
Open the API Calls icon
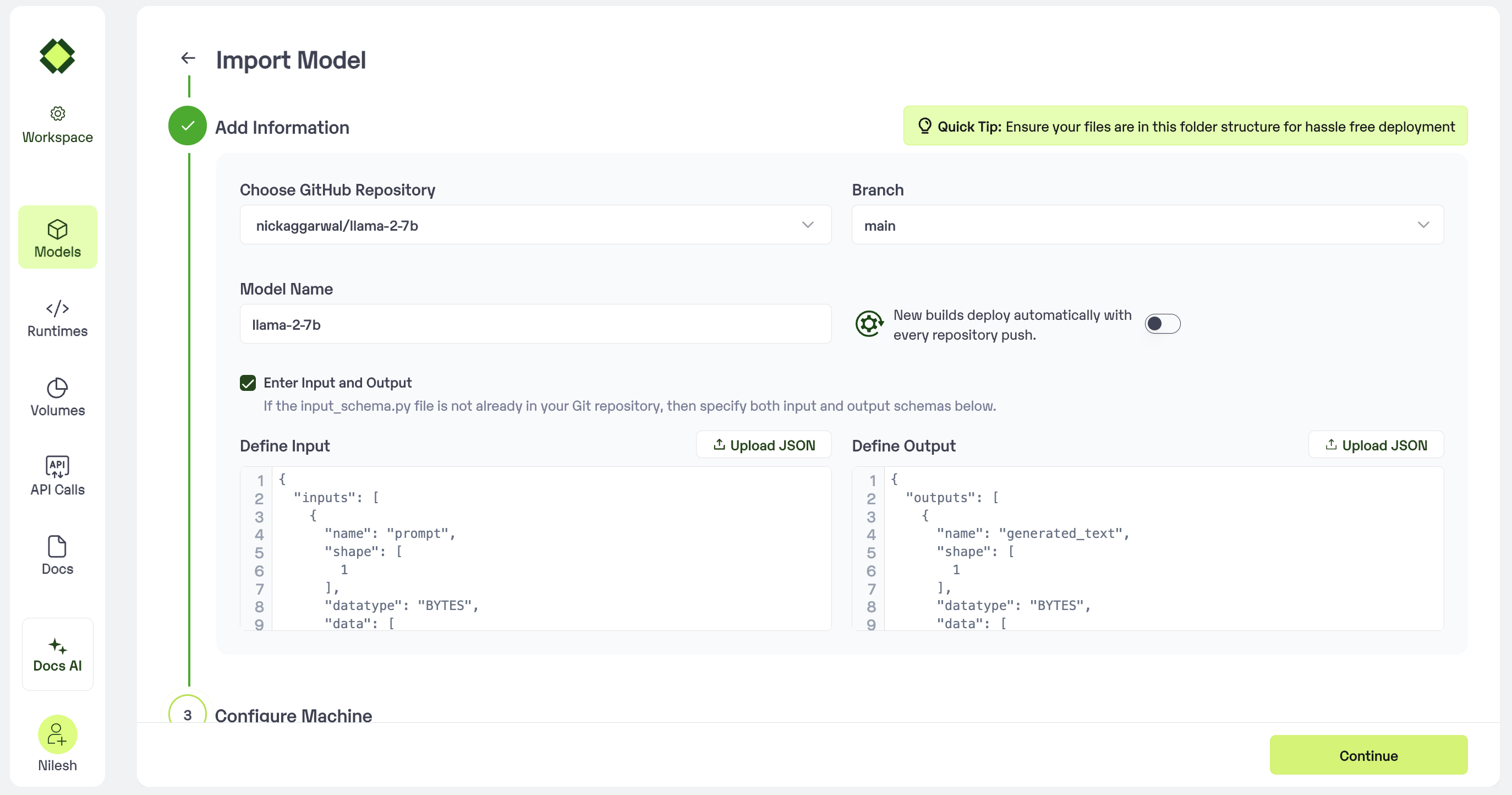(x=58, y=467)
